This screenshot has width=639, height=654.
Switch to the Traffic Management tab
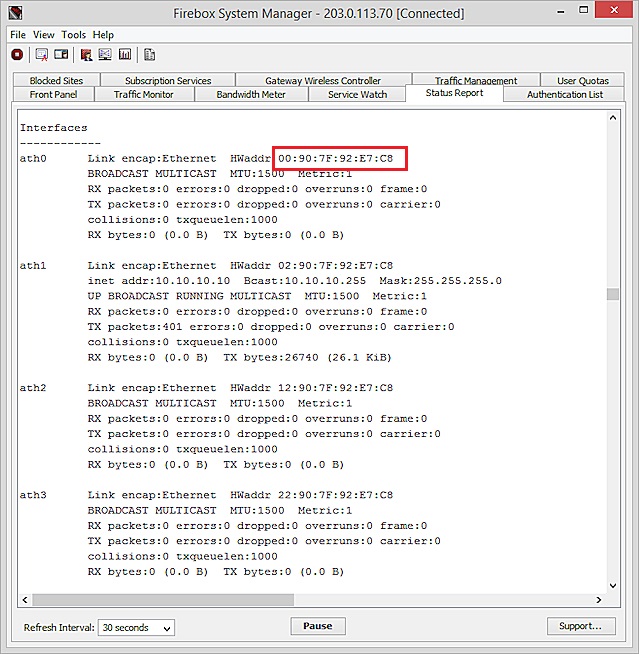point(476,80)
